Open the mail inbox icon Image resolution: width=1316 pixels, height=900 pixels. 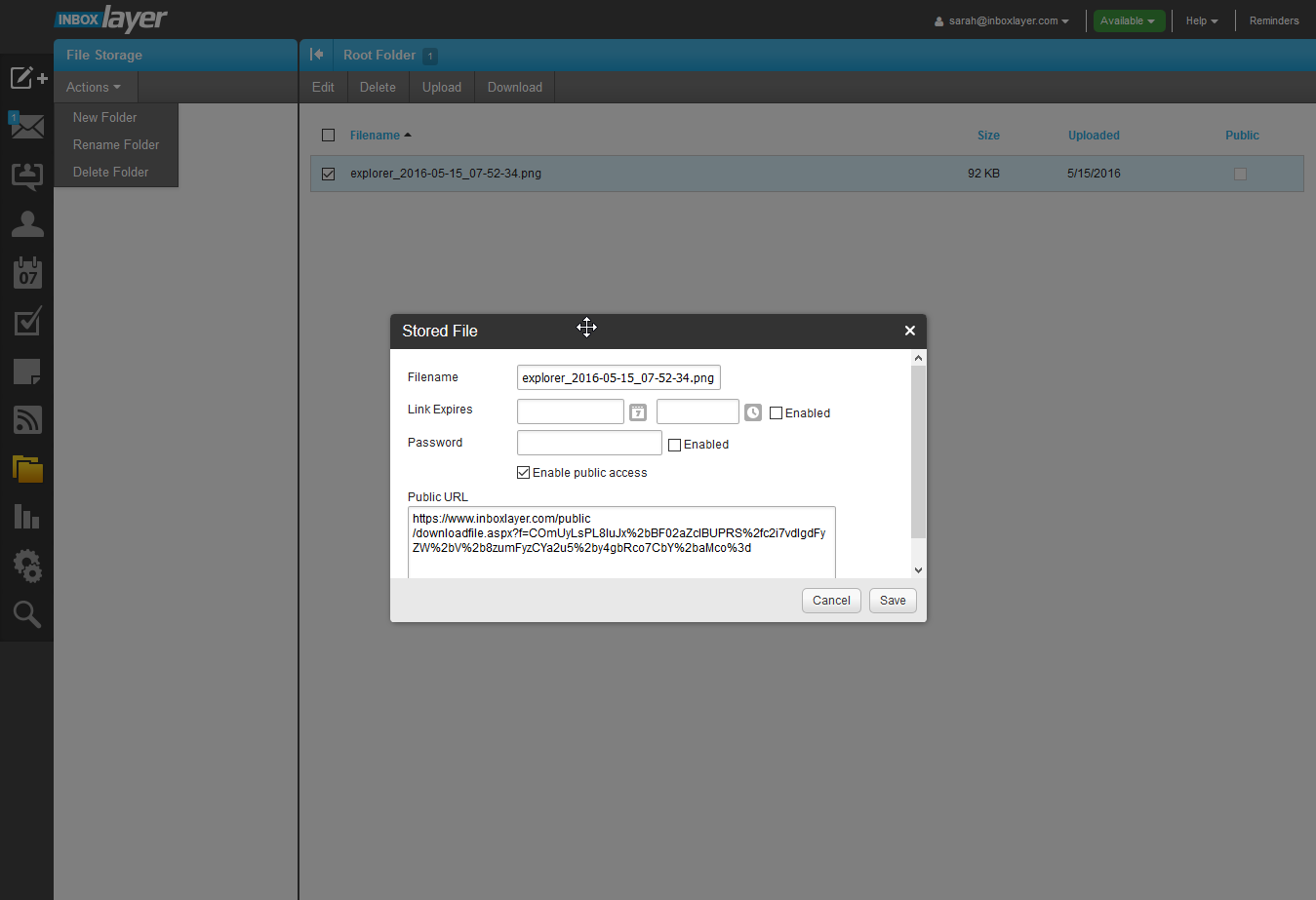[27, 127]
